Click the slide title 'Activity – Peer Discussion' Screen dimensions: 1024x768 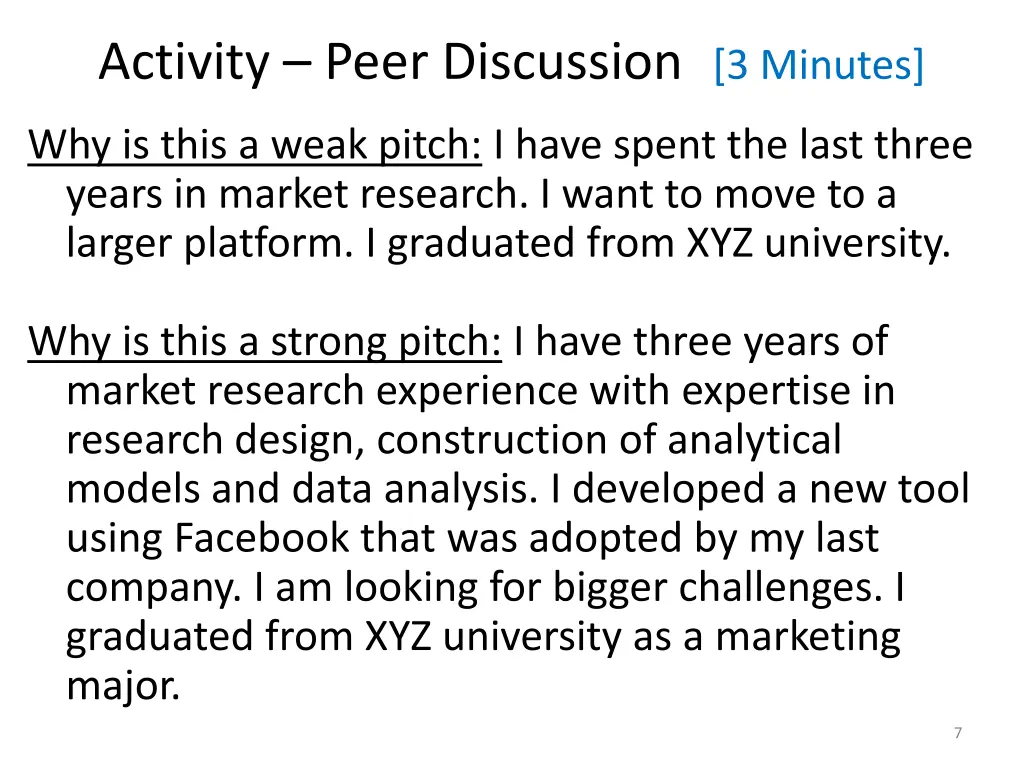pyautogui.click(x=390, y=63)
